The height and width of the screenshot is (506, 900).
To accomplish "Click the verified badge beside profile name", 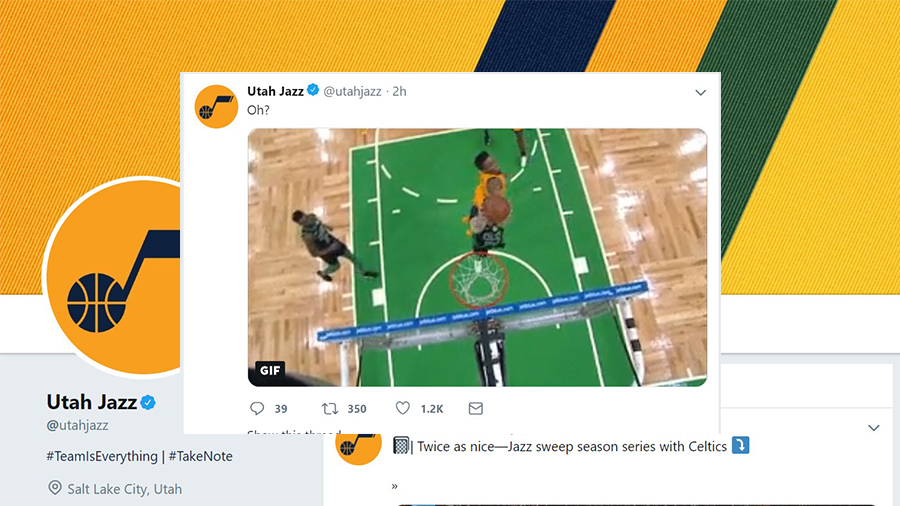I will click(148, 403).
